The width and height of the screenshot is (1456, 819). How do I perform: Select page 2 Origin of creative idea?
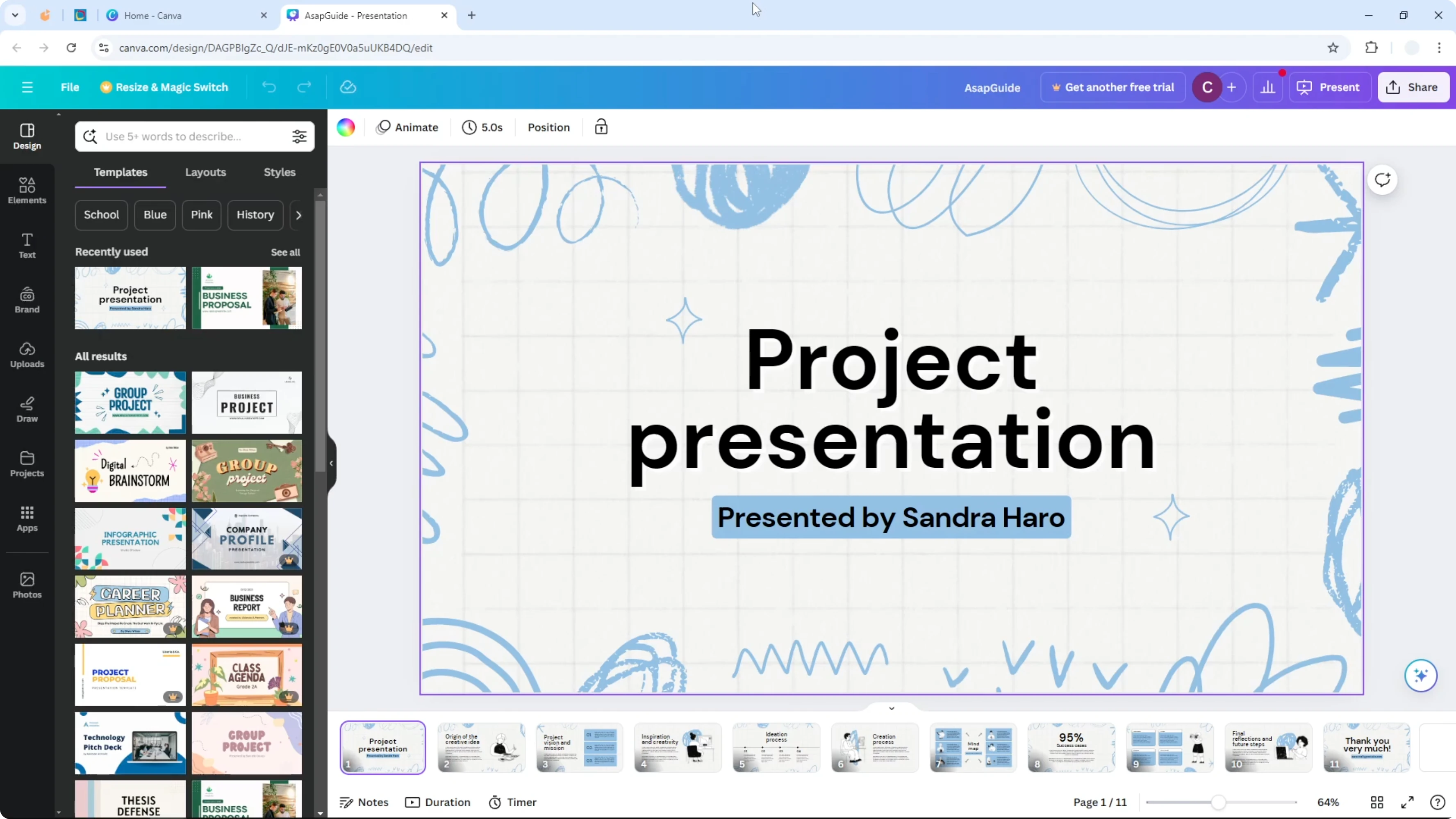(x=481, y=747)
